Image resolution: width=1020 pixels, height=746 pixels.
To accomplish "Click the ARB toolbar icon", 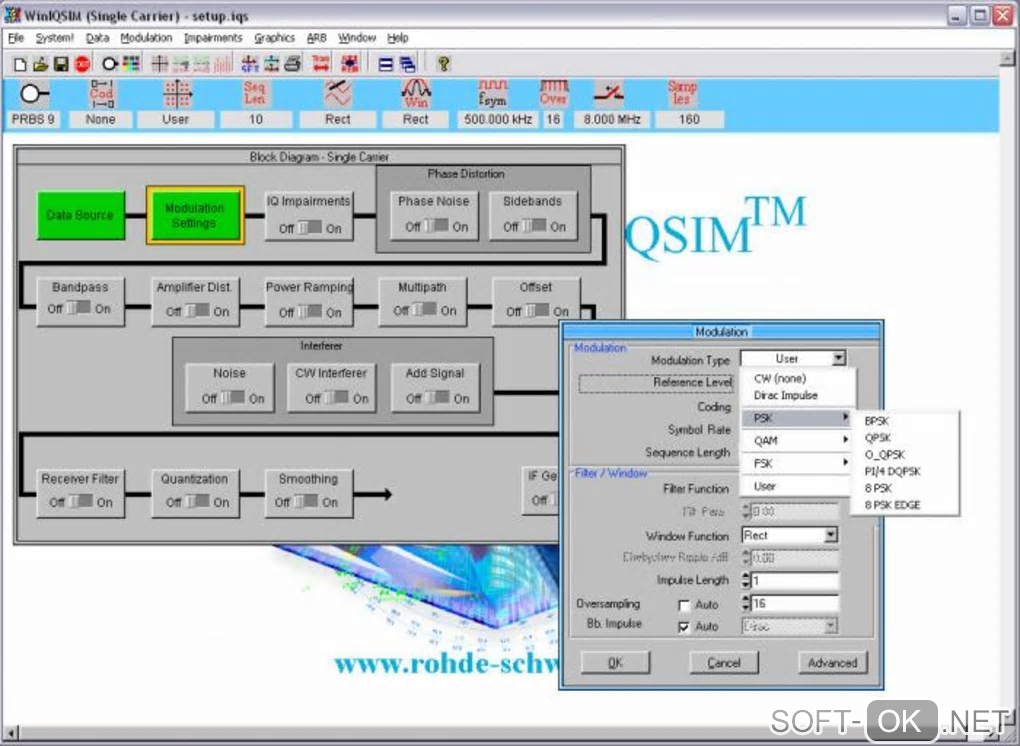I will 349,64.
